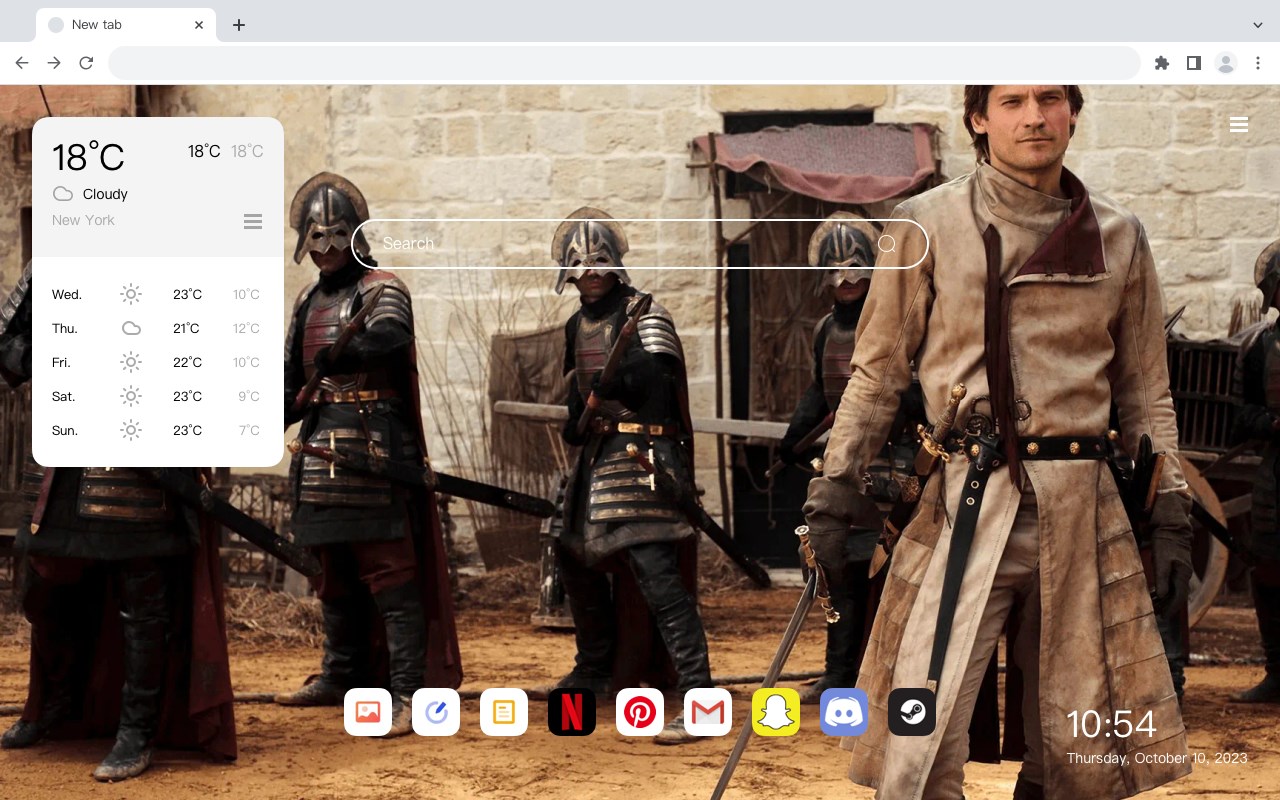This screenshot has height=800, width=1280.
Task: Click Saturday's sunny weather icon
Action: pyautogui.click(x=131, y=396)
